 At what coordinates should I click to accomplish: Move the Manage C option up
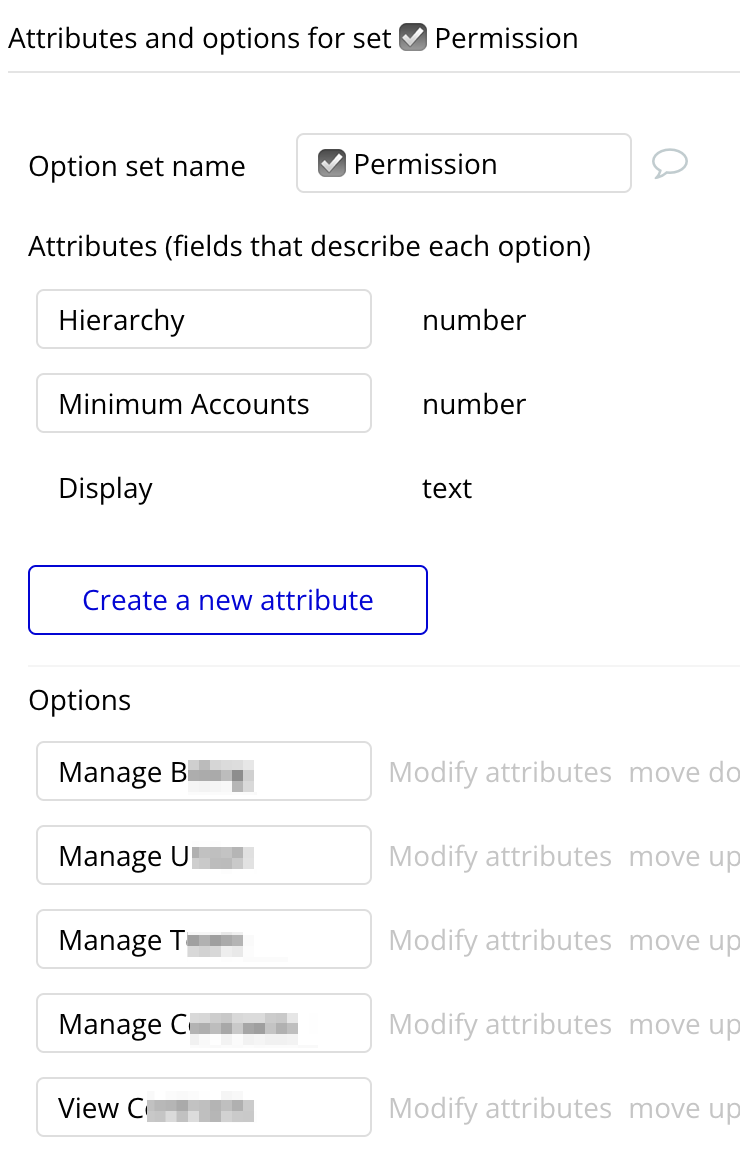click(x=684, y=1024)
